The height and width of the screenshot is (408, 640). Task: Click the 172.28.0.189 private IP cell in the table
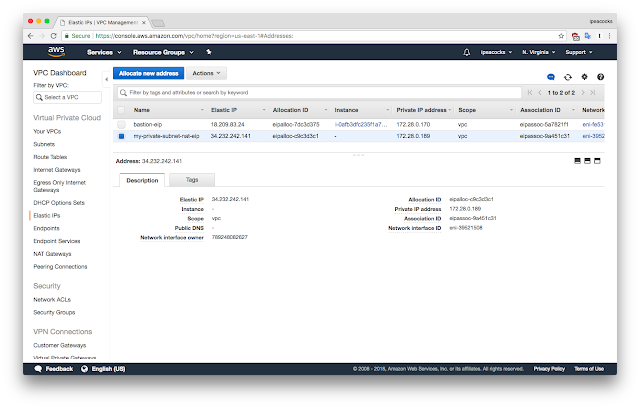point(413,136)
